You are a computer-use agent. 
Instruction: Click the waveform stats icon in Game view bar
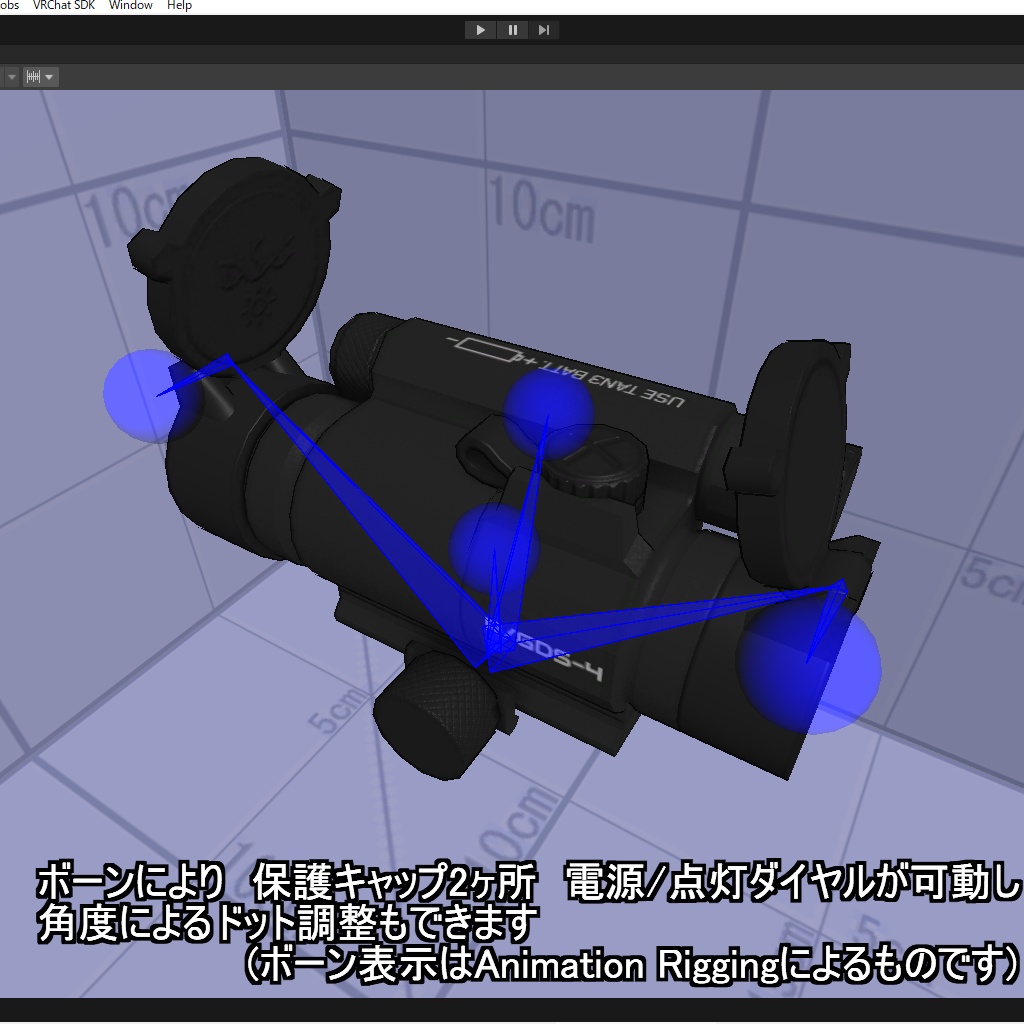tap(34, 76)
